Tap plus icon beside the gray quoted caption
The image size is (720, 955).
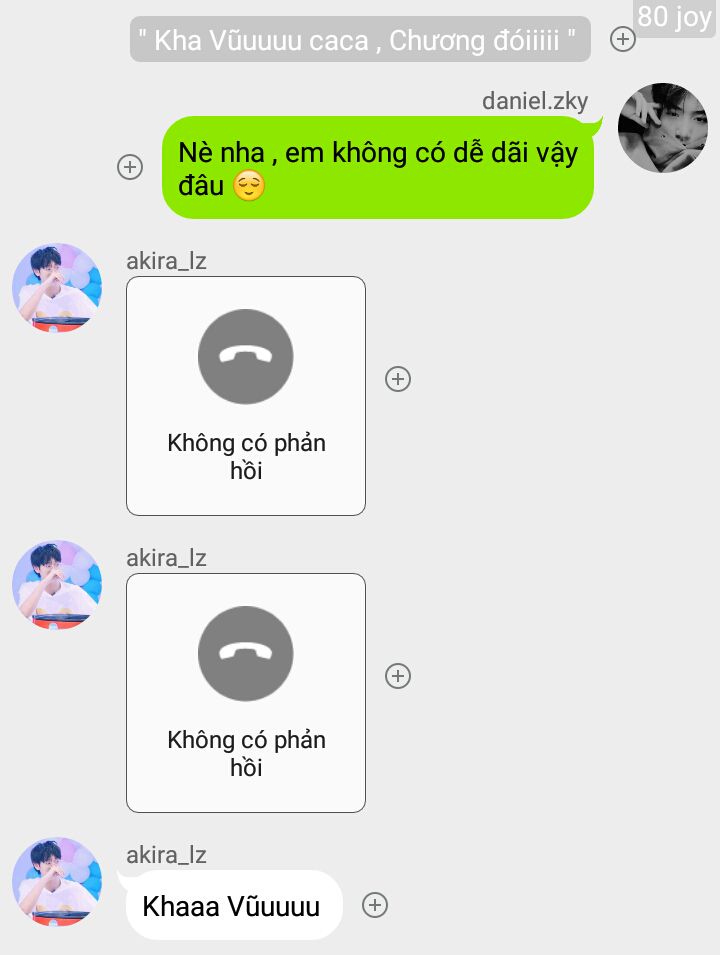tap(623, 39)
